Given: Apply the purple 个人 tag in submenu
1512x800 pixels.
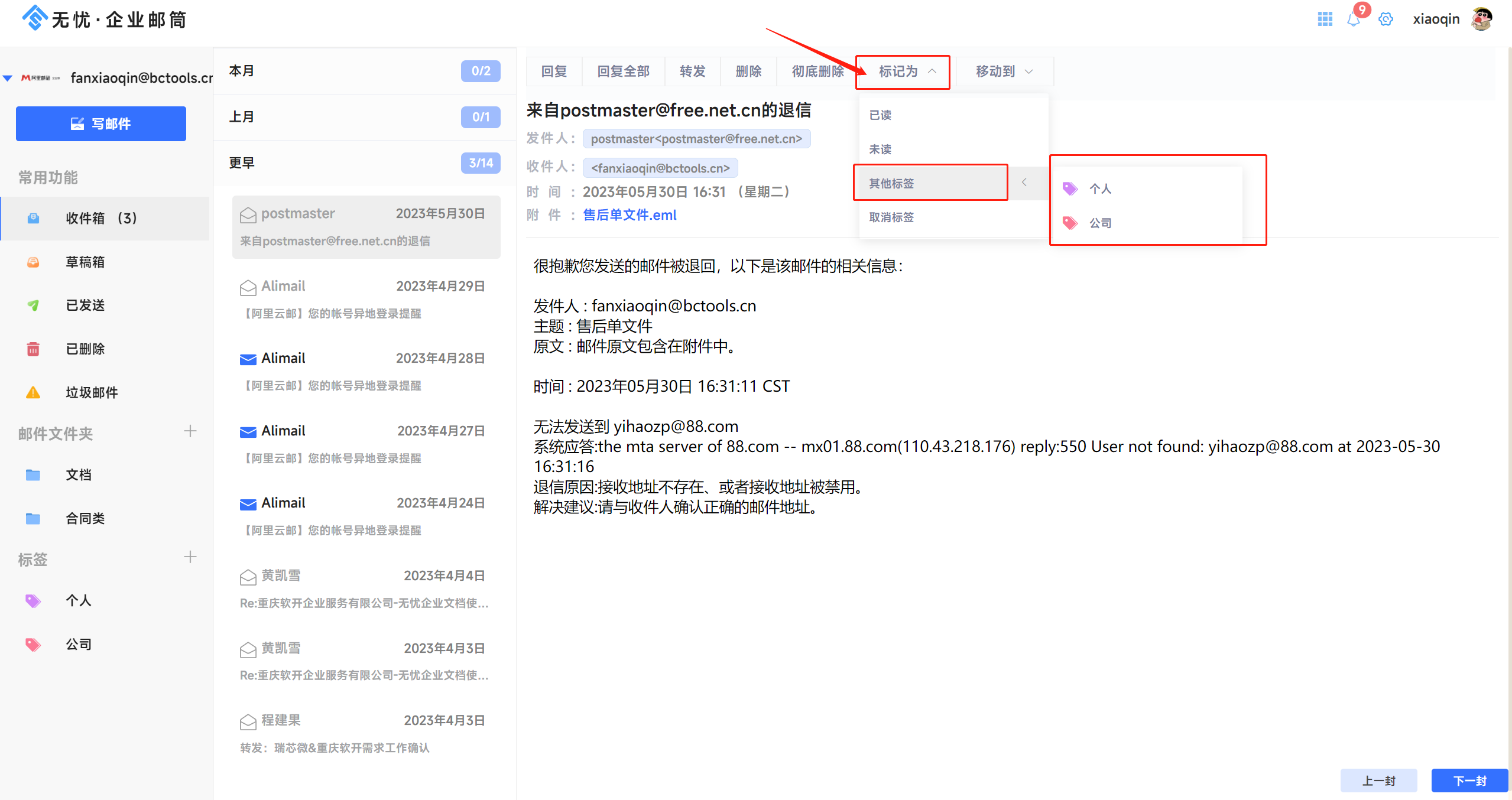Looking at the screenshot, I should pyautogui.click(x=1099, y=188).
